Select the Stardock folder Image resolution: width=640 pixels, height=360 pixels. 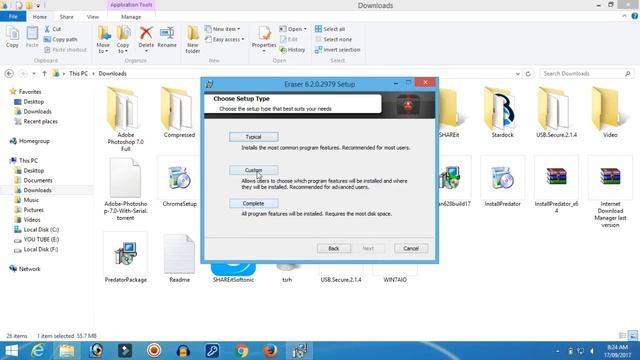tap(502, 112)
